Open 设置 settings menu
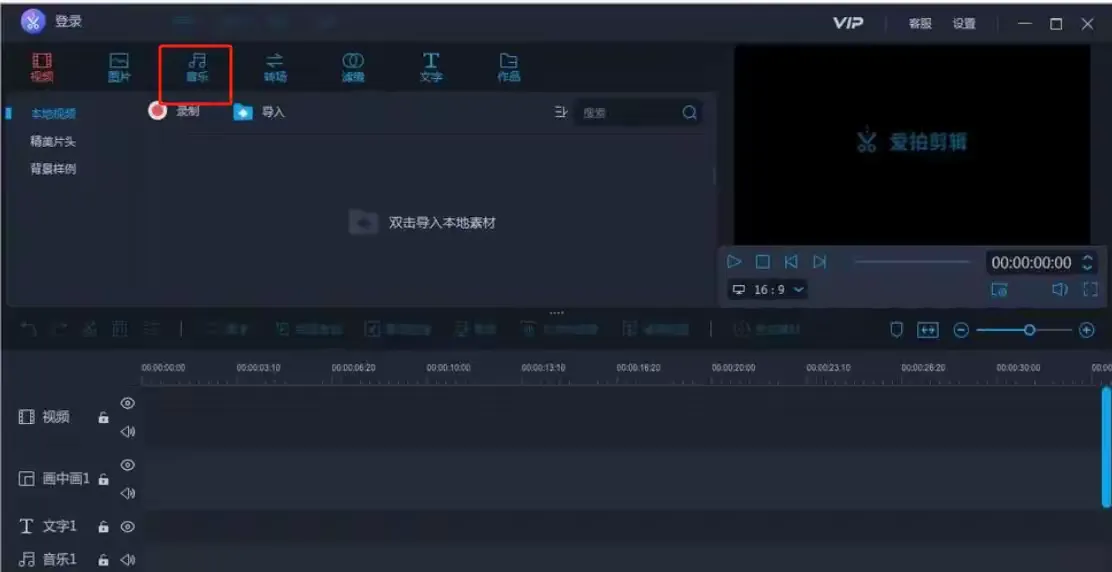 tap(964, 23)
